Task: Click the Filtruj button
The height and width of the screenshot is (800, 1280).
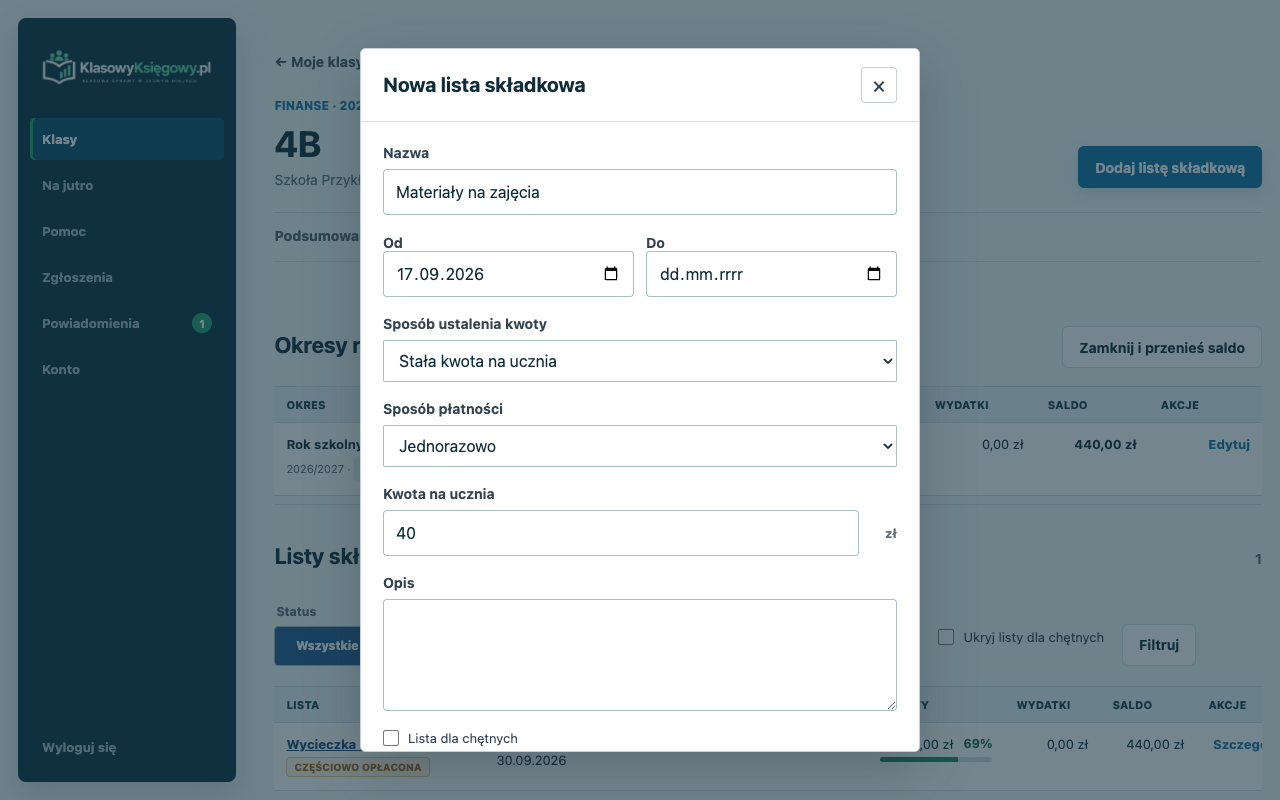Action: tap(1159, 645)
